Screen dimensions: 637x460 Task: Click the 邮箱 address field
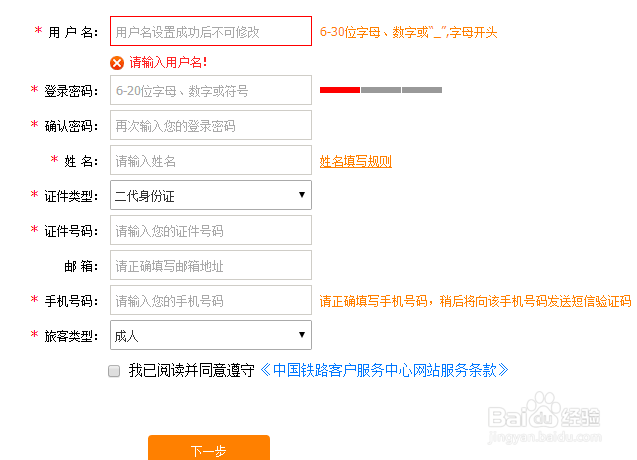(x=211, y=265)
